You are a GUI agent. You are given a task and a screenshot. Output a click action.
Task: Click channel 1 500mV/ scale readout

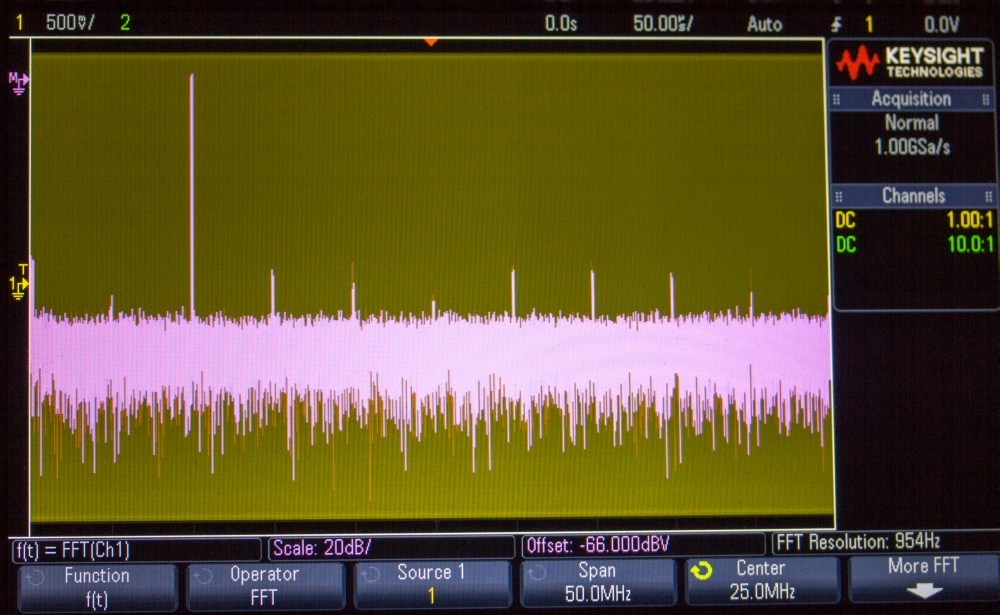[x=70, y=23]
